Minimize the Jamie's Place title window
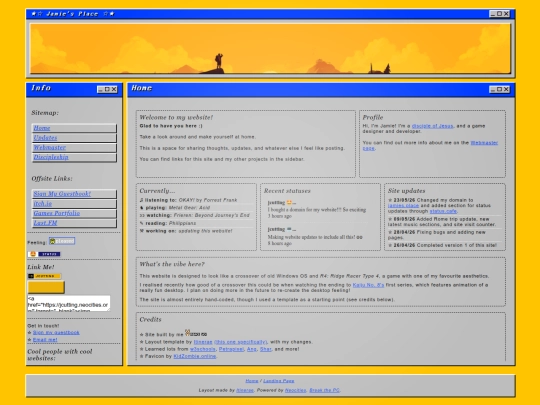Image resolution: width=540 pixels, height=405 pixels. pyautogui.click(x=493, y=14)
